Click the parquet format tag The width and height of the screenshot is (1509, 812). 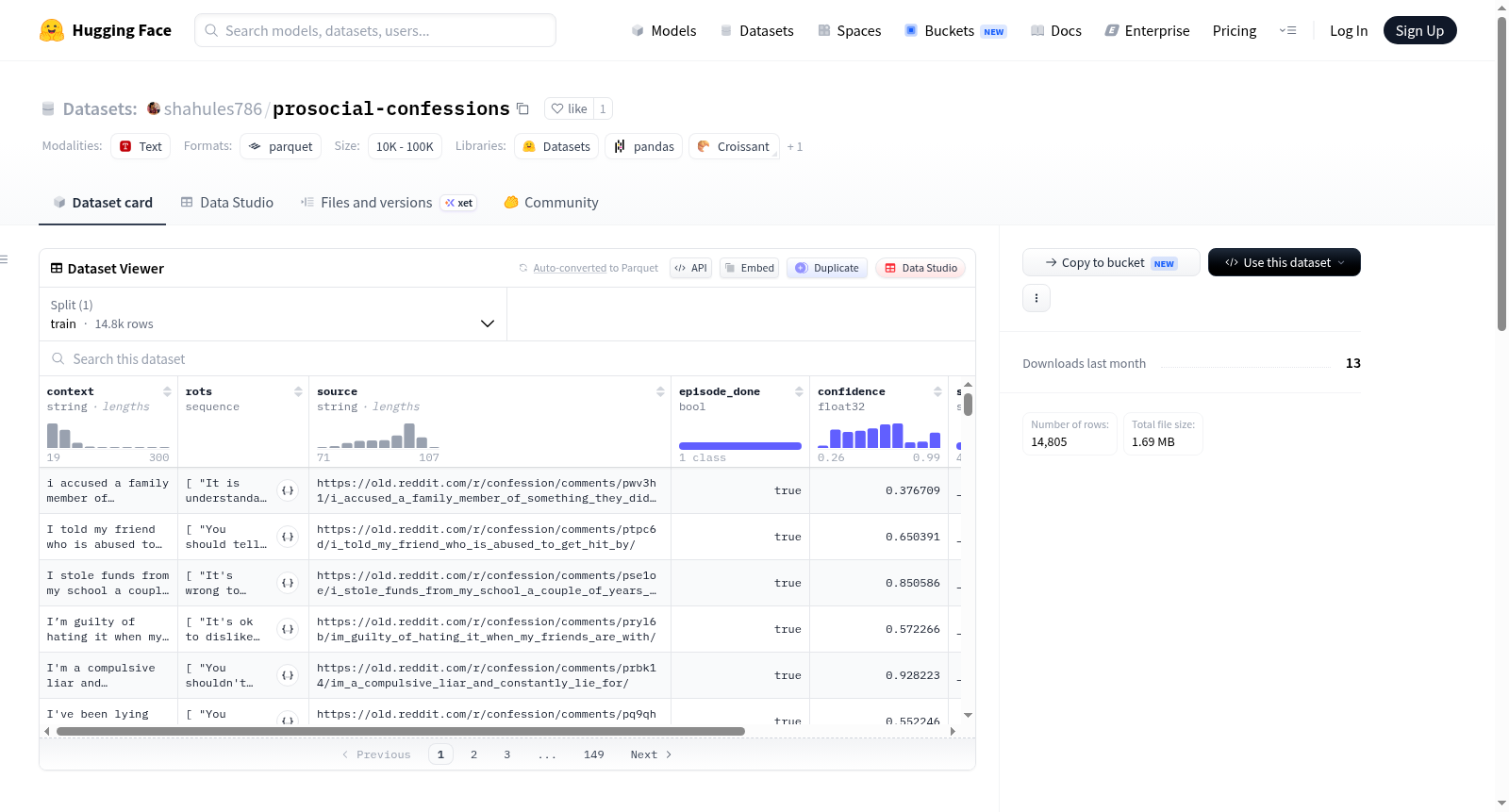pyautogui.click(x=280, y=146)
